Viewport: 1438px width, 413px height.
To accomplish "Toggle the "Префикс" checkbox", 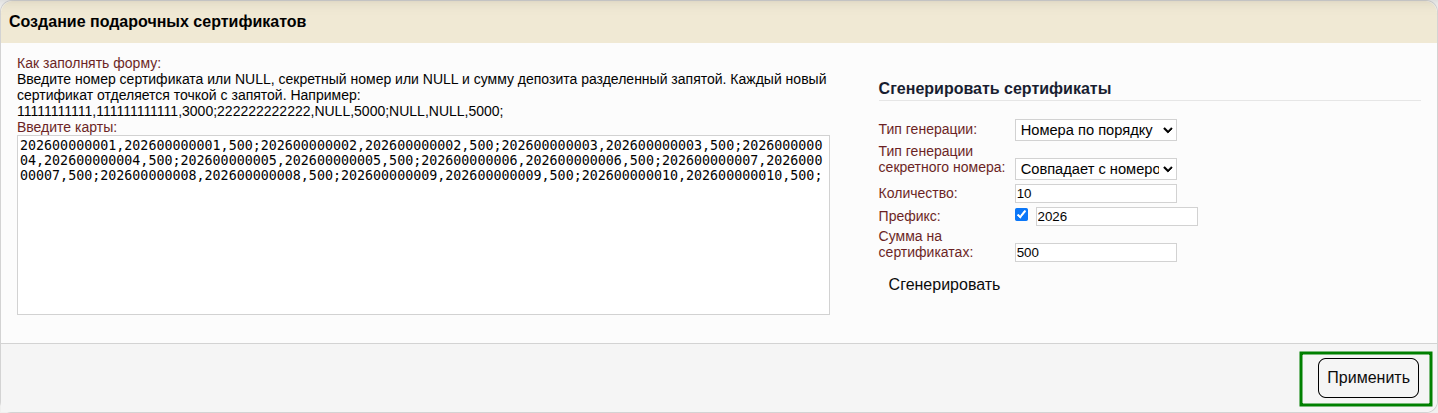I will pyautogui.click(x=1021, y=215).
